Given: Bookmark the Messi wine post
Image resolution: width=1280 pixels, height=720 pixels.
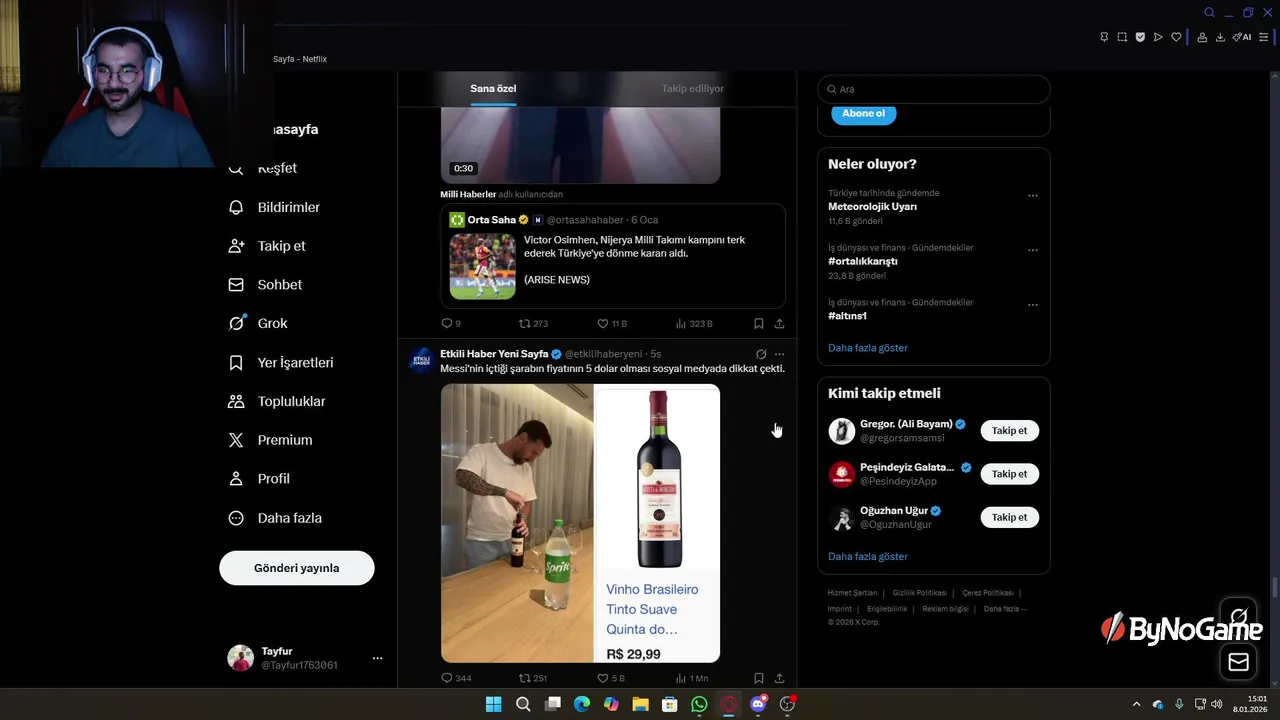Looking at the screenshot, I should click(759, 678).
